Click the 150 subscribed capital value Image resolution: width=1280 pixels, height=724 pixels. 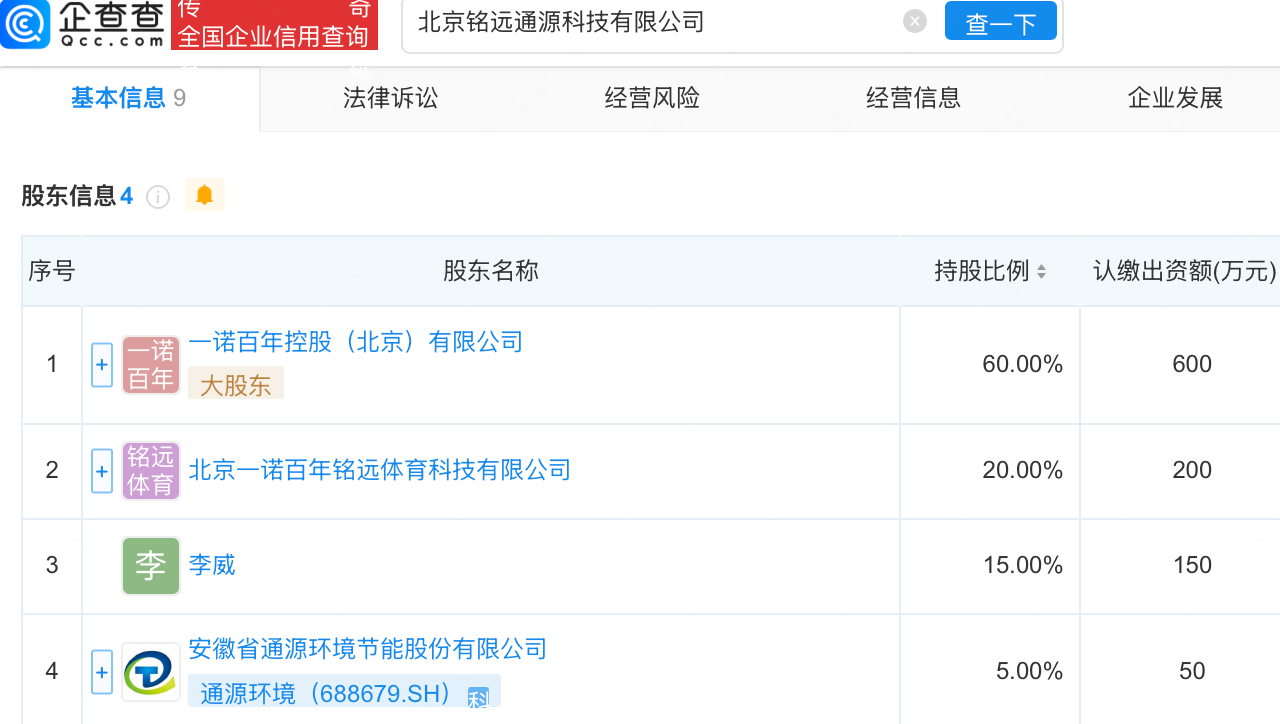tap(1192, 565)
